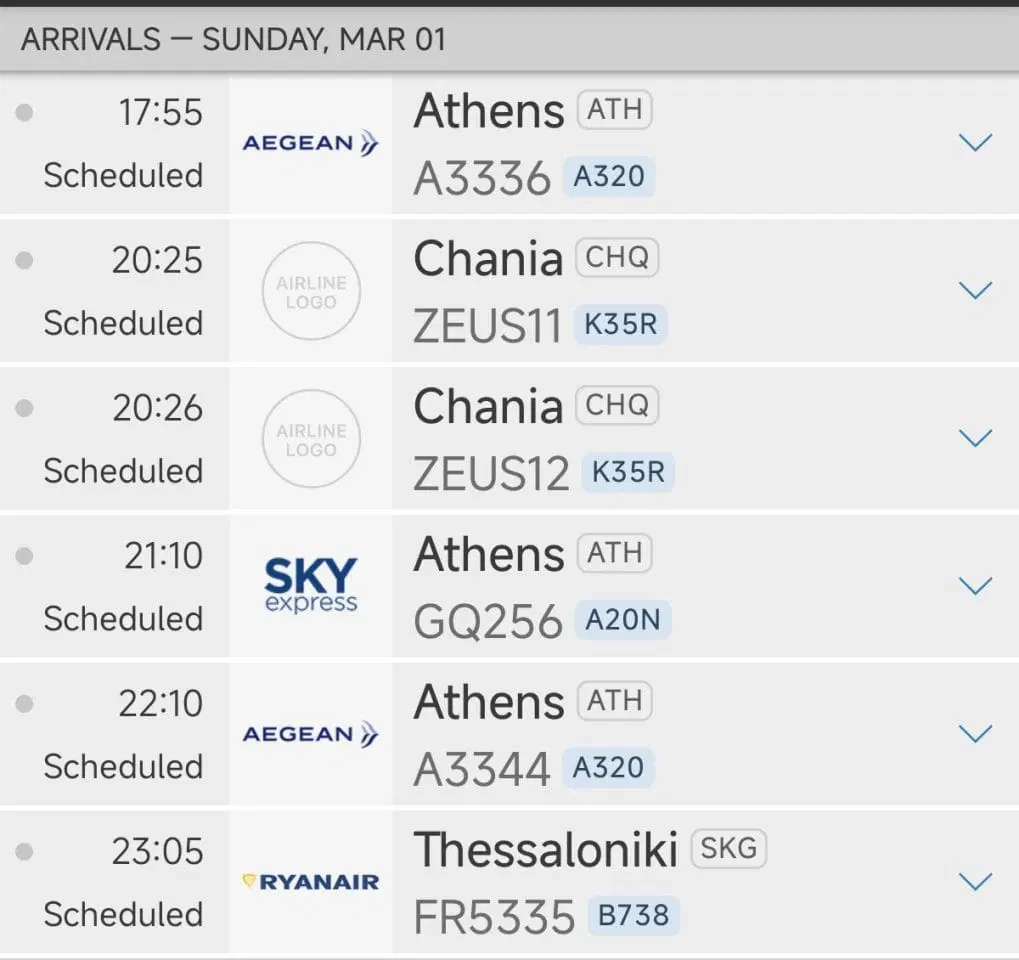Screen dimensions: 1019x960
Task: Click the airline logo placeholder for ZEUS11
Action: tap(311, 292)
